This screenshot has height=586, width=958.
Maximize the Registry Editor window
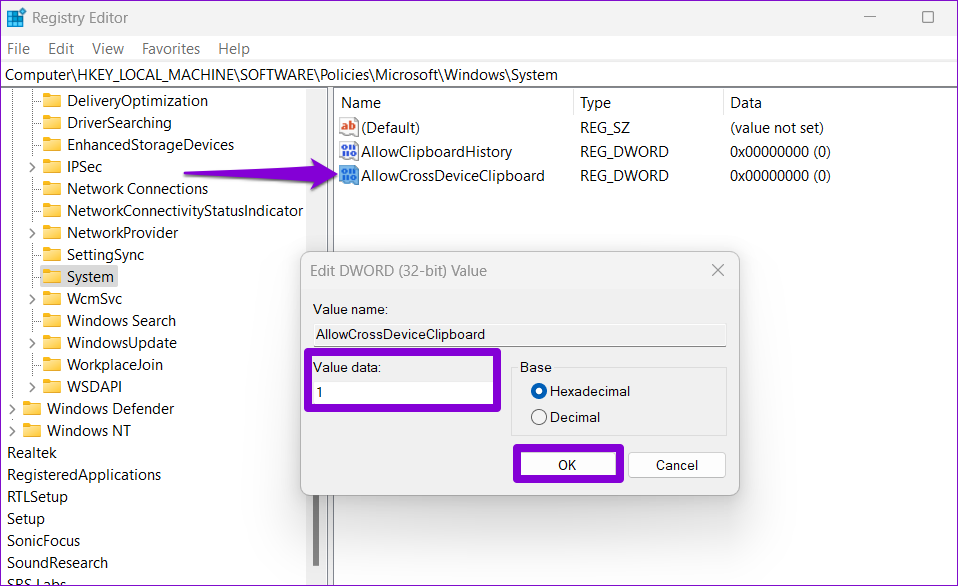927,17
